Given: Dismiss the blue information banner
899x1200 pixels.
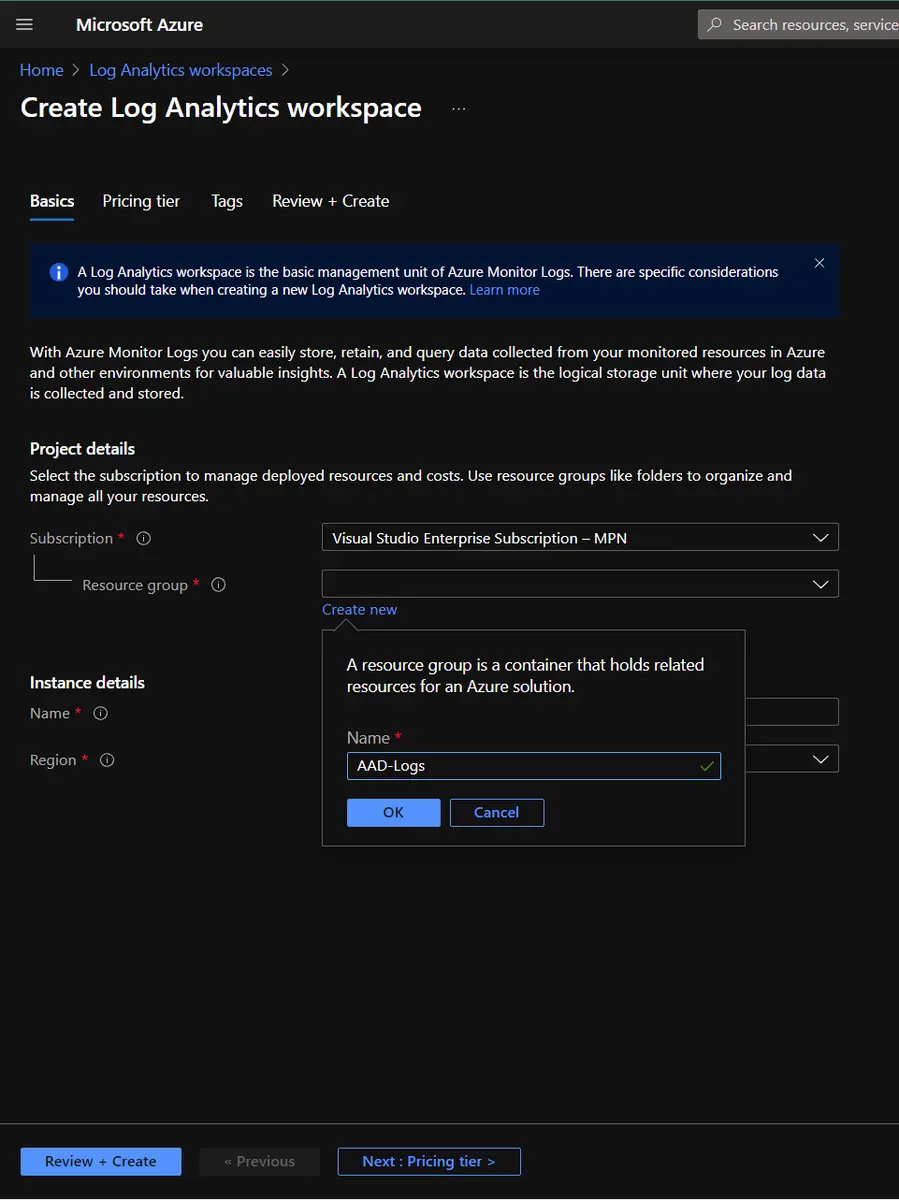Looking at the screenshot, I should coord(819,263).
